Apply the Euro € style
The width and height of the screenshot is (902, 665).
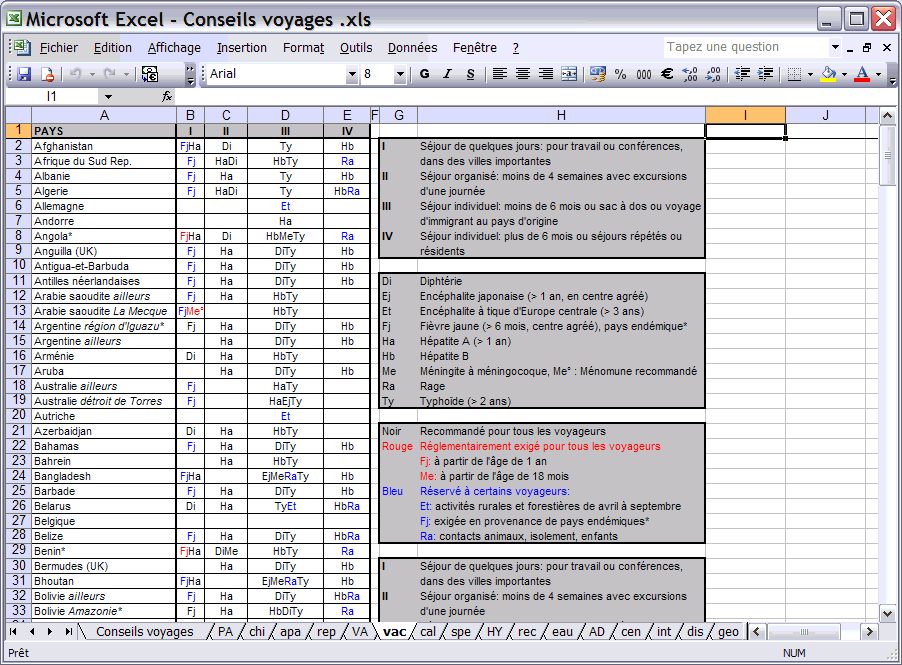(667, 74)
